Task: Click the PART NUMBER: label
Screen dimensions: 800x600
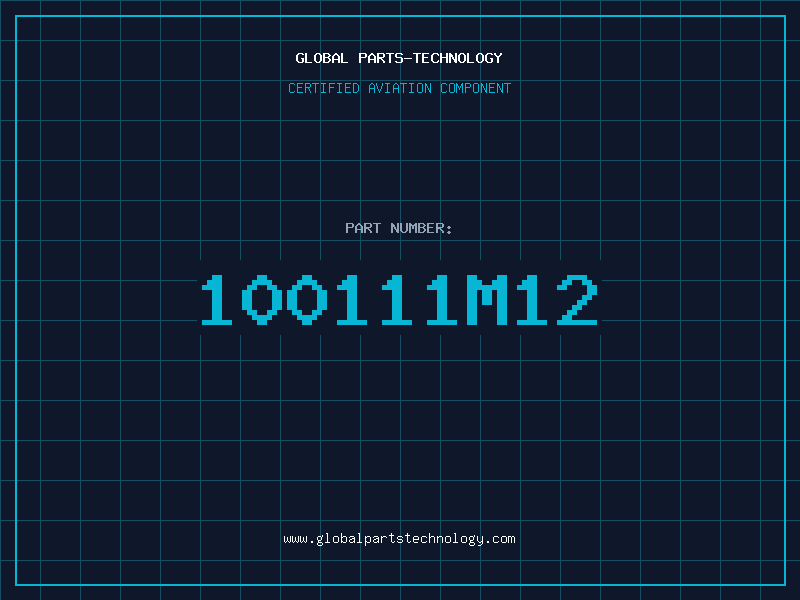Action: pyautogui.click(x=399, y=228)
